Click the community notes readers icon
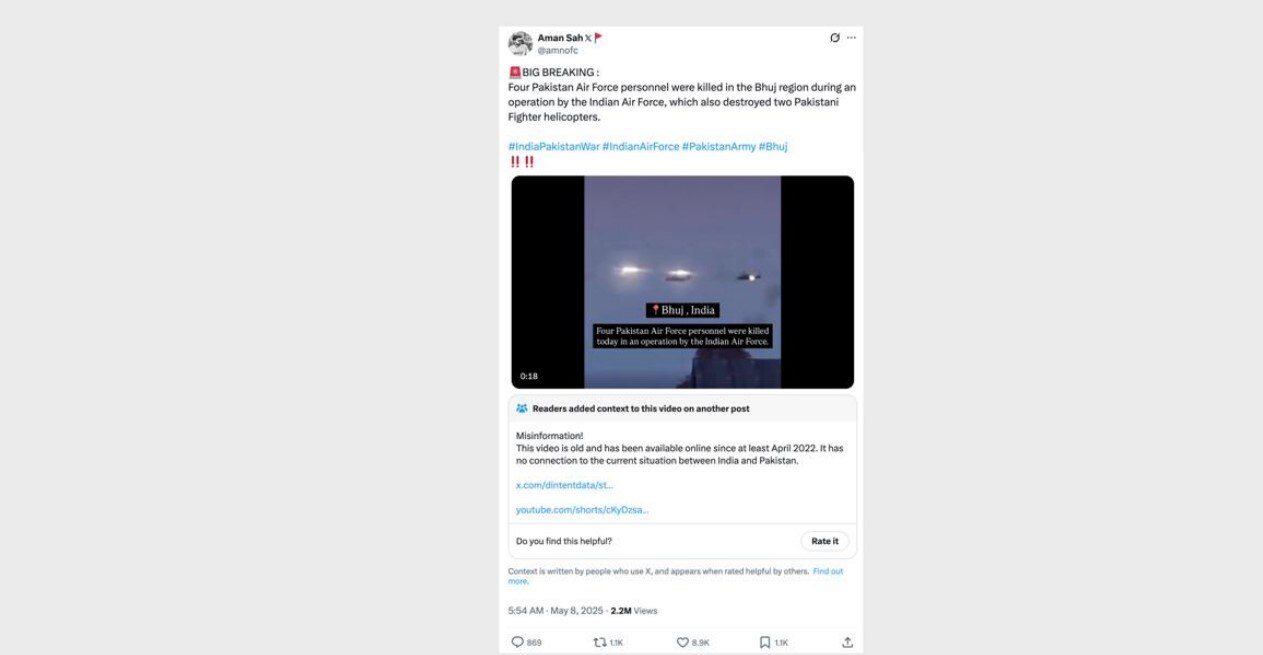The width and height of the screenshot is (1263, 655). pyautogui.click(x=522, y=408)
